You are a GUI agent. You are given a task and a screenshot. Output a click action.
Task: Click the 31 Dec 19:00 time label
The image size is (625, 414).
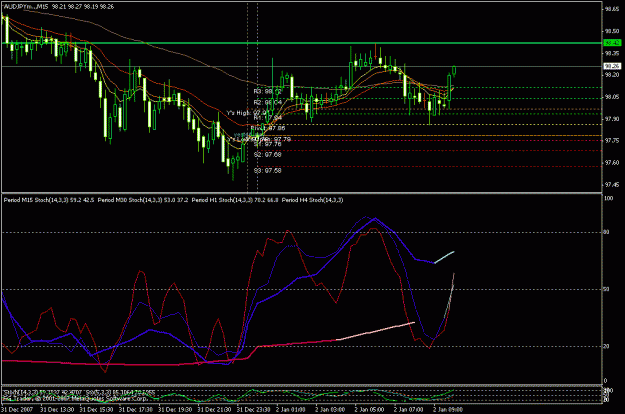[175, 409]
